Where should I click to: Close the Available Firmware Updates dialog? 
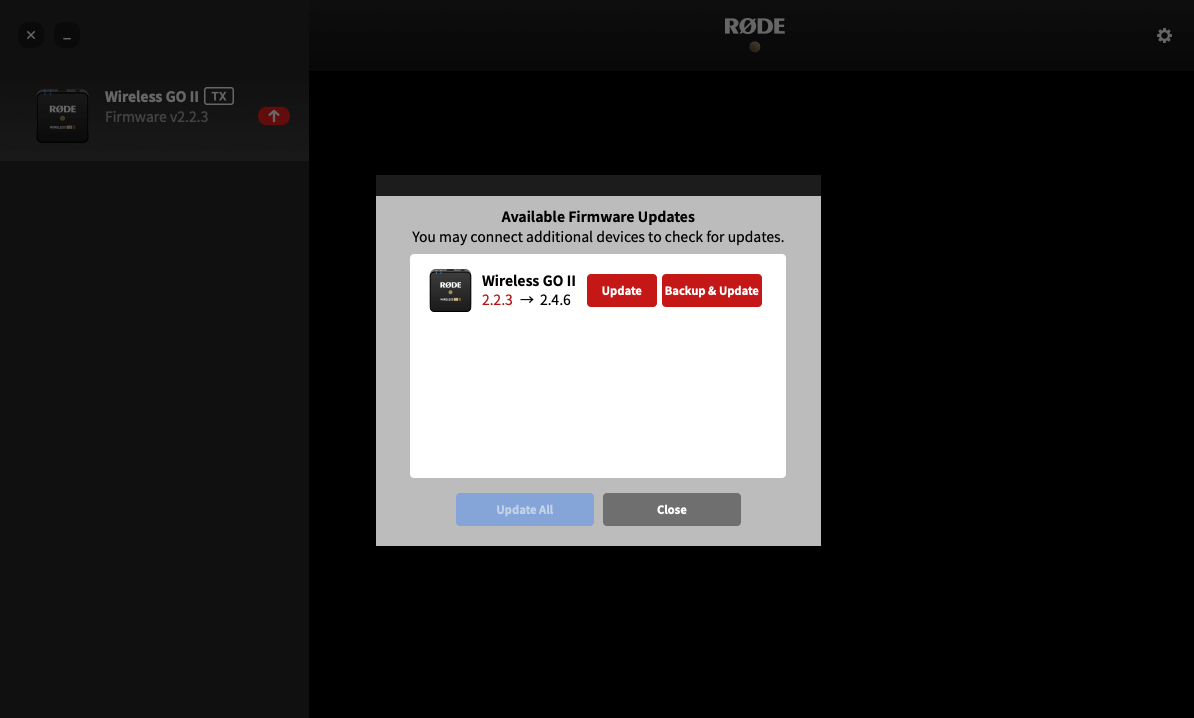pos(671,509)
